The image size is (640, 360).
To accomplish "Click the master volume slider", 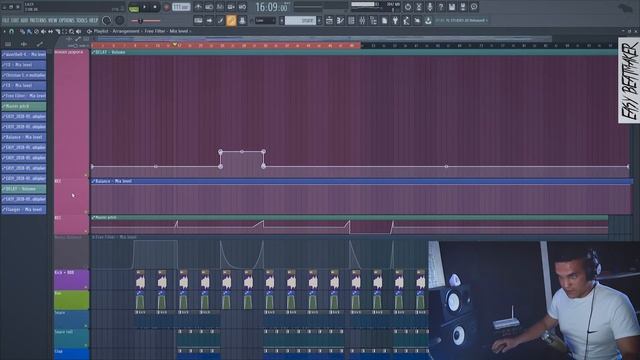I will [x=146, y=20].
